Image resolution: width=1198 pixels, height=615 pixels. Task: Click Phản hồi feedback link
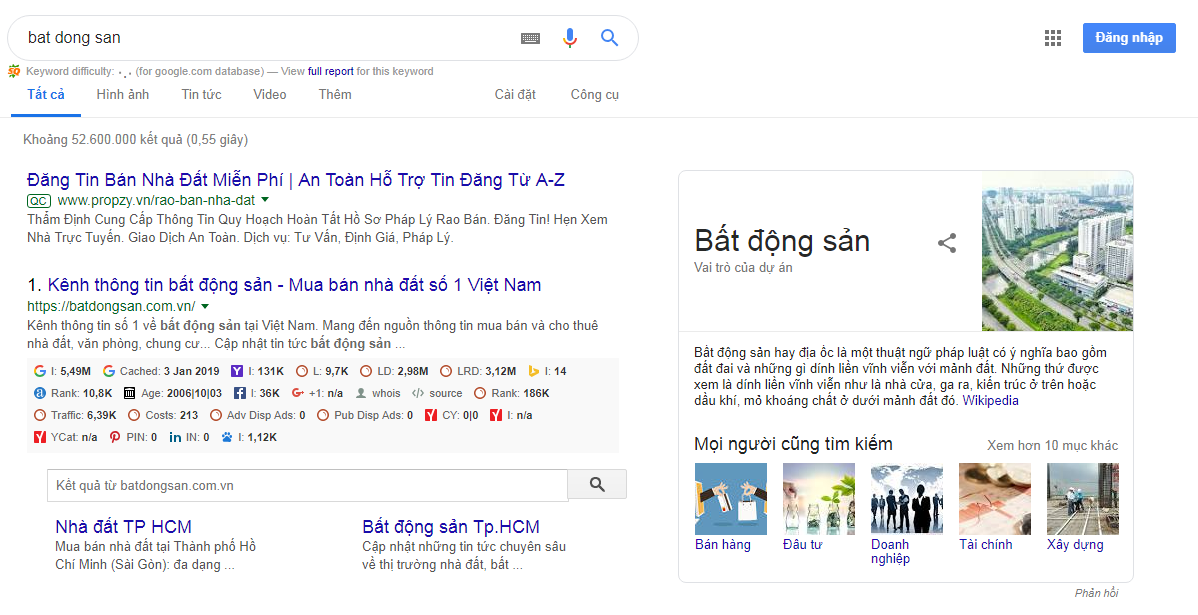(1096, 593)
